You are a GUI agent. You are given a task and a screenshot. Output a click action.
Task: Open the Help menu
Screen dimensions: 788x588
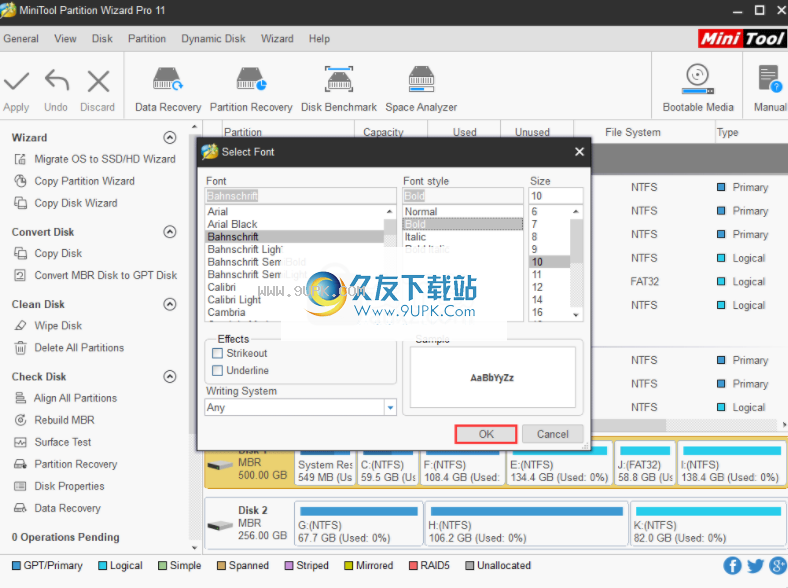(319, 39)
